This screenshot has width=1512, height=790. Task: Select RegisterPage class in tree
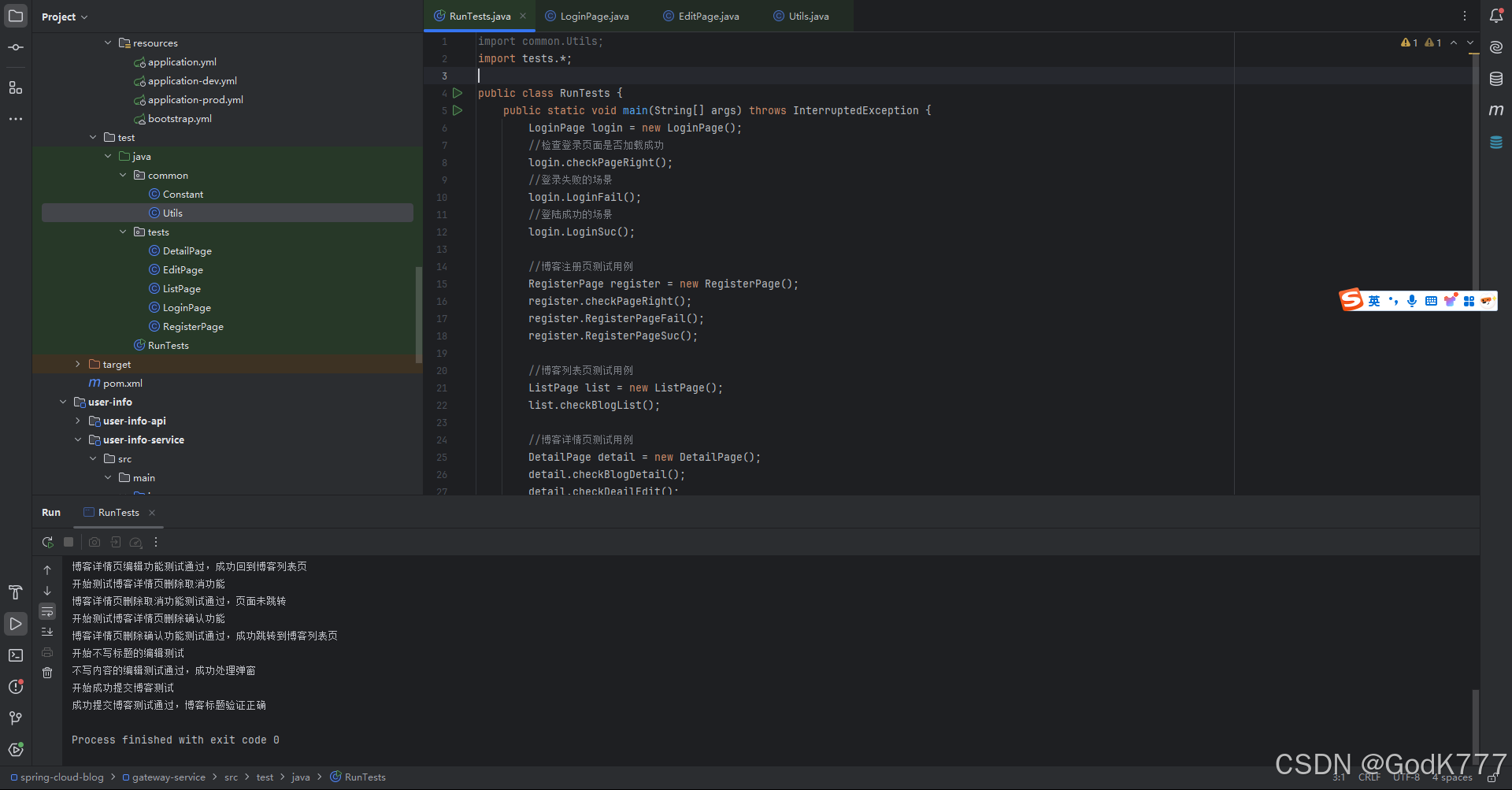(193, 326)
